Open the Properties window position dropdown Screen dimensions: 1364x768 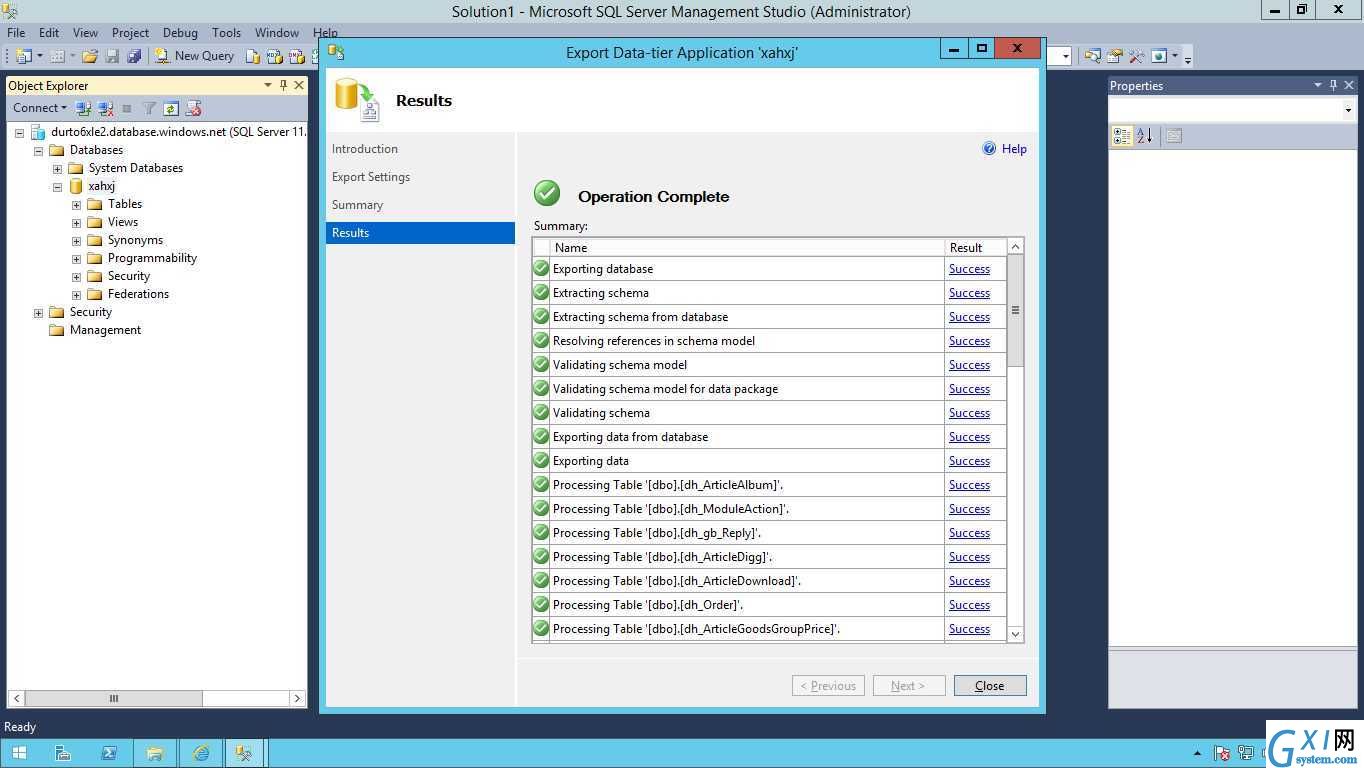point(1317,85)
